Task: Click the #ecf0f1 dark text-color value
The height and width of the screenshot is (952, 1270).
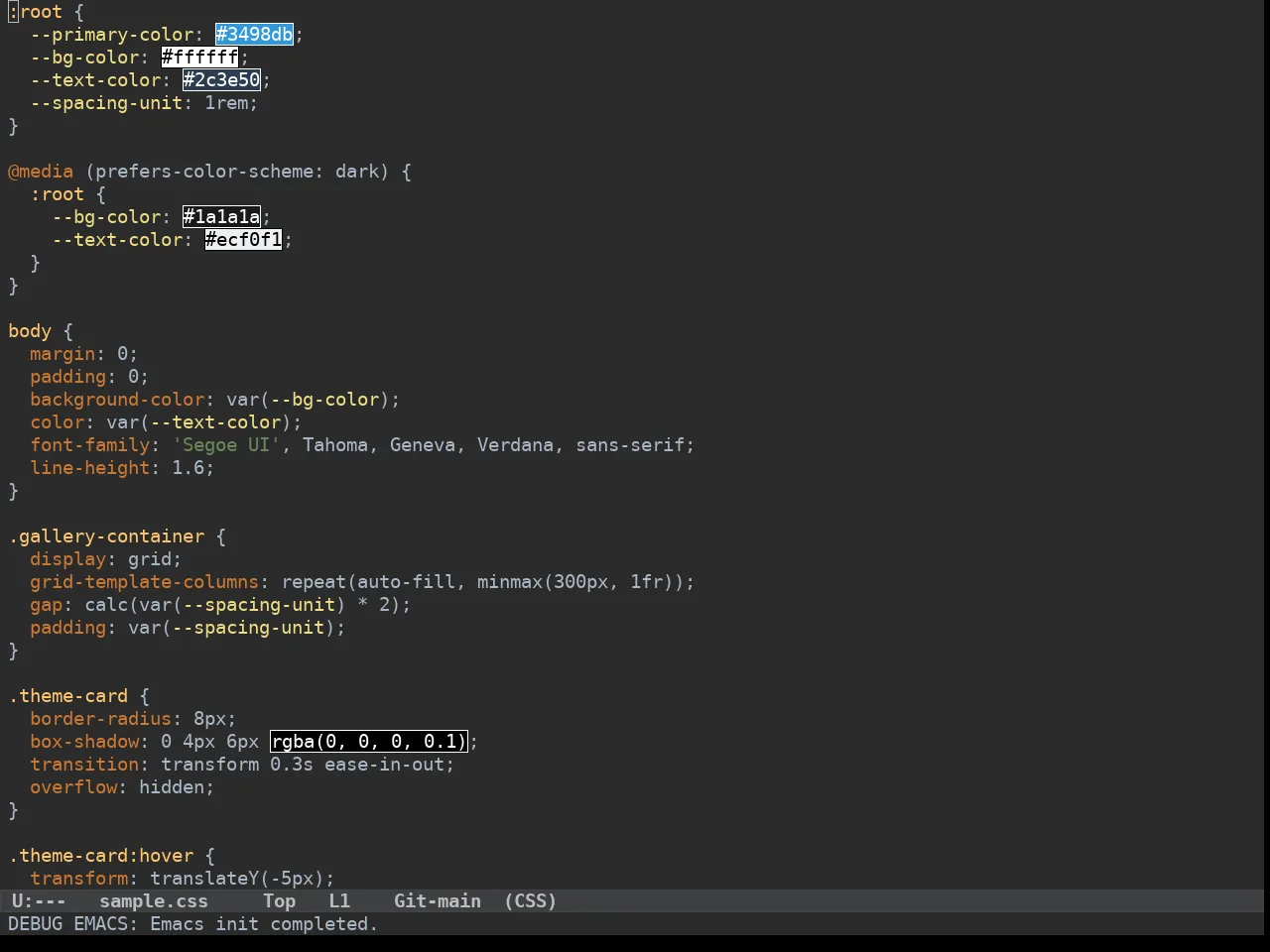Action: (244, 240)
